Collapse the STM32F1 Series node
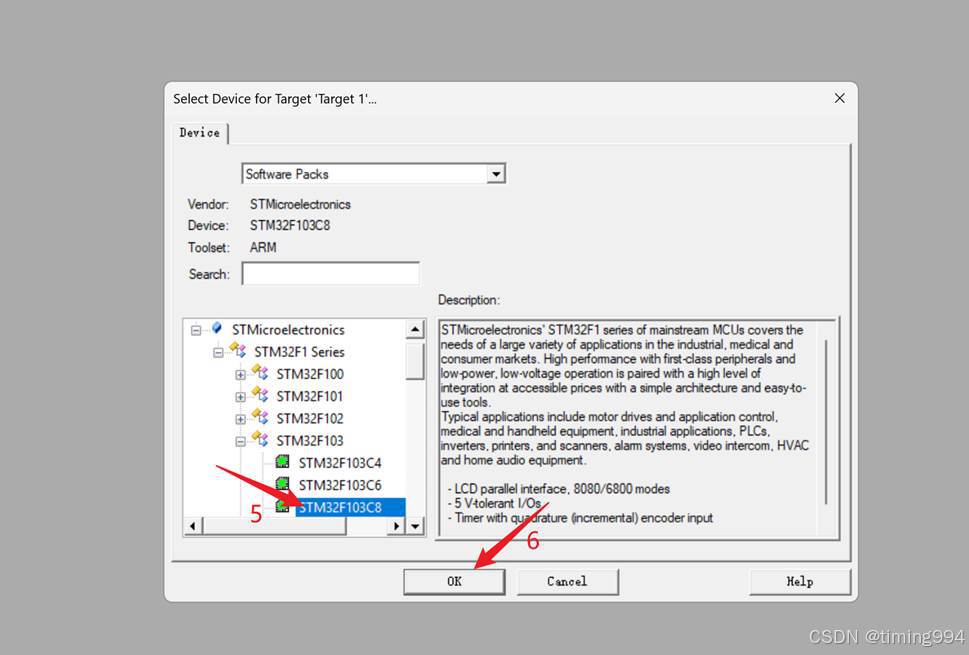This screenshot has height=655, width=969. pos(218,352)
